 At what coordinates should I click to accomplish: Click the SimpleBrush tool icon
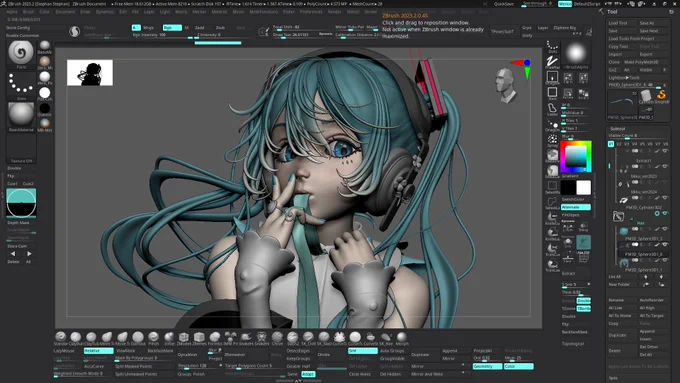click(x=661, y=96)
